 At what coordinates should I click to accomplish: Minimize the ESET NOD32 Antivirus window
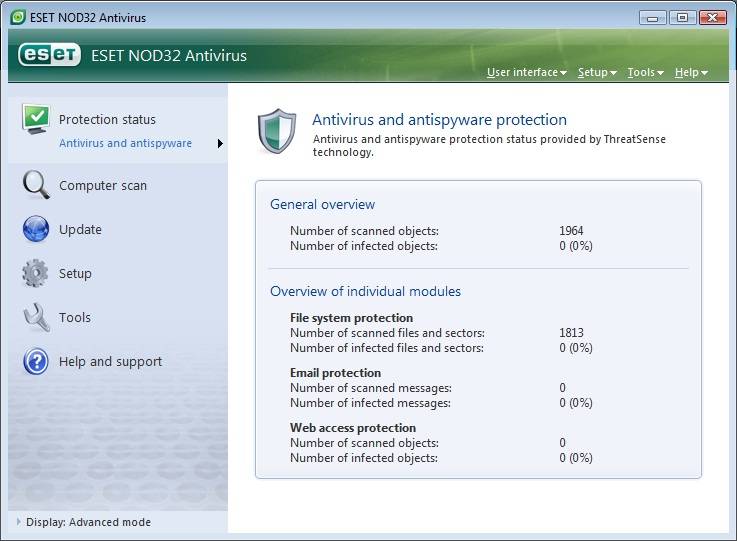tap(652, 18)
